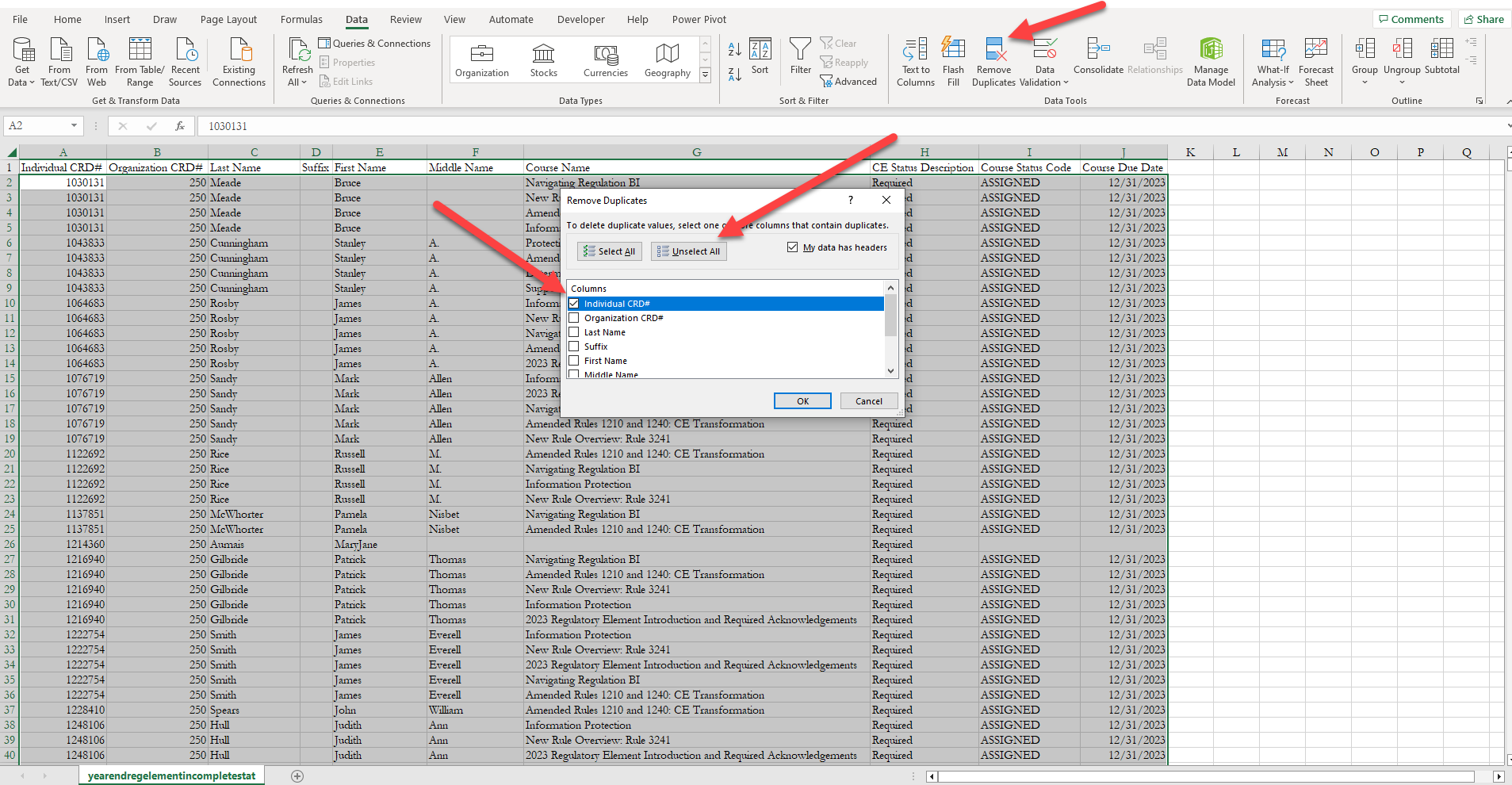Check the Organization CRD# column checkbox

coord(574,318)
